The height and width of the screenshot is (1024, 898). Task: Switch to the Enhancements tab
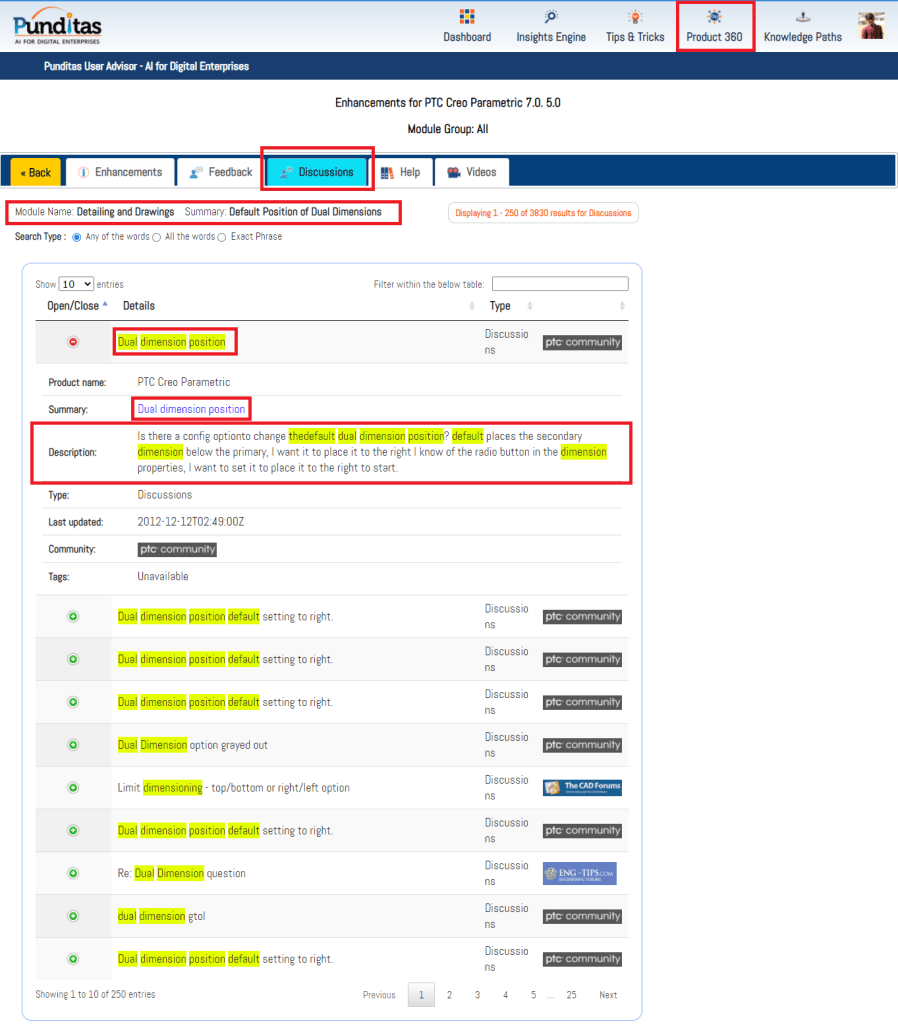pyautogui.click(x=120, y=172)
